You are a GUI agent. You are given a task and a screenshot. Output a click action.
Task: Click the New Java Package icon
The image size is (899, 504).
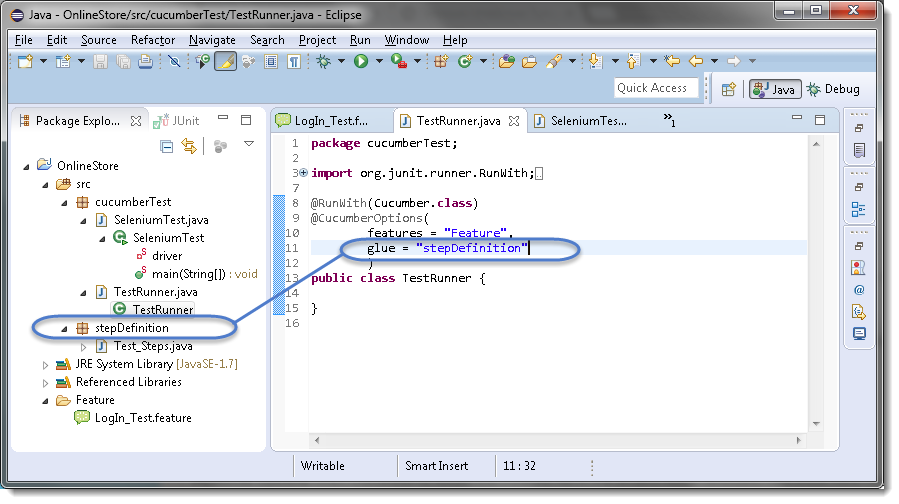441,61
